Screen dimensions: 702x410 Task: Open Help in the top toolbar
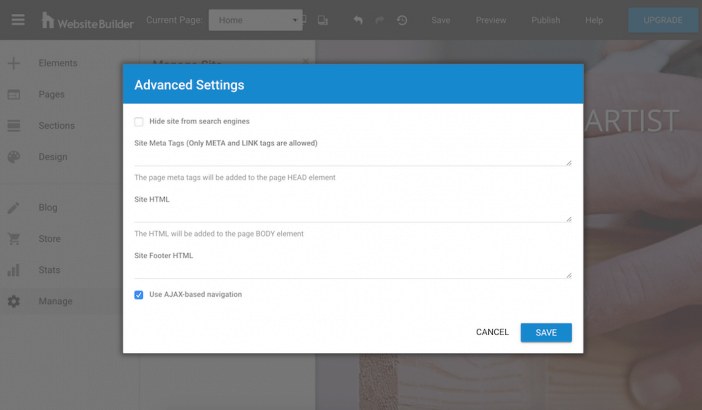[x=594, y=20]
